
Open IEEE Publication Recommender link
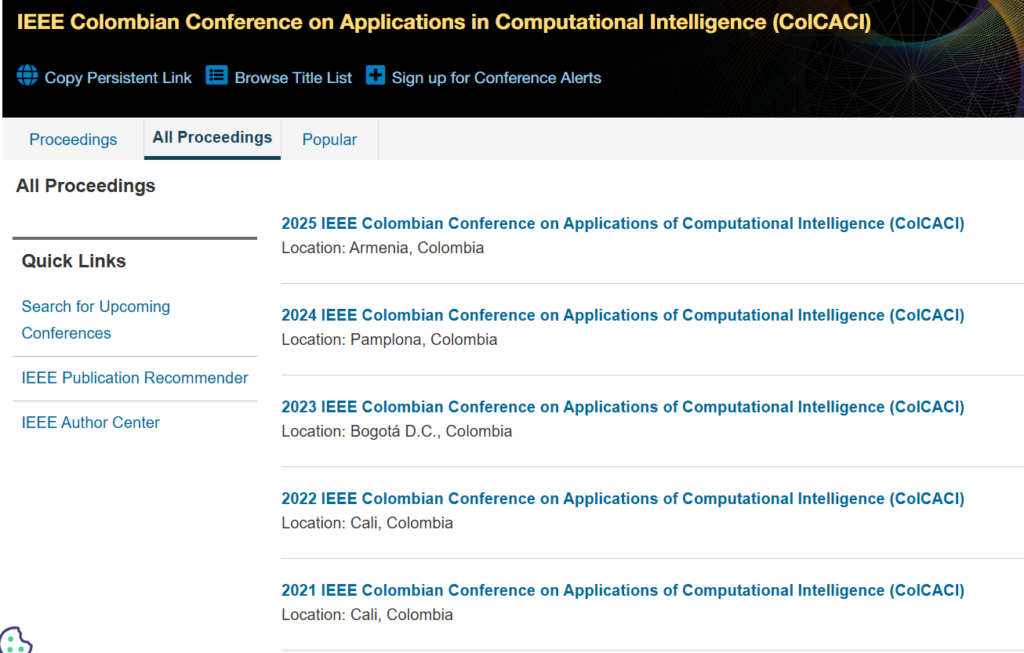coord(135,378)
